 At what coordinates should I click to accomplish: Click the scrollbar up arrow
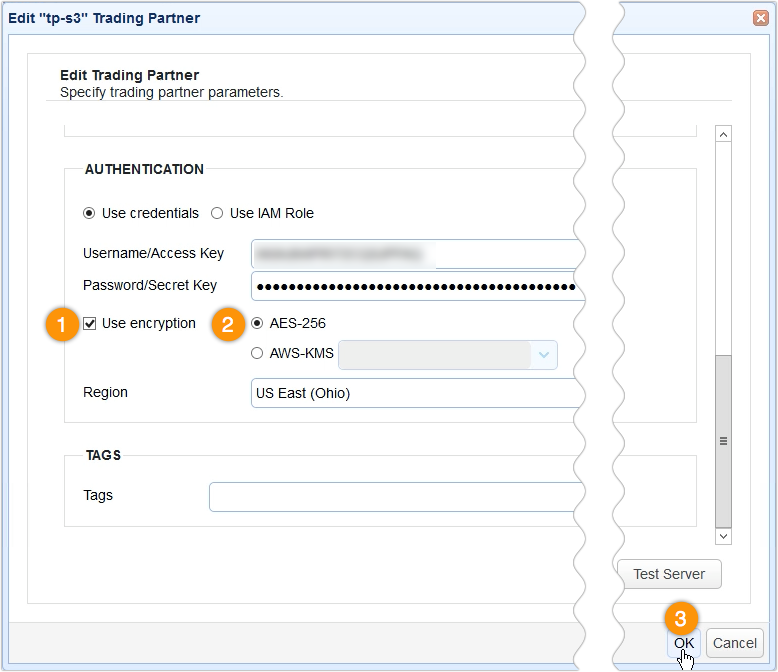[724, 134]
